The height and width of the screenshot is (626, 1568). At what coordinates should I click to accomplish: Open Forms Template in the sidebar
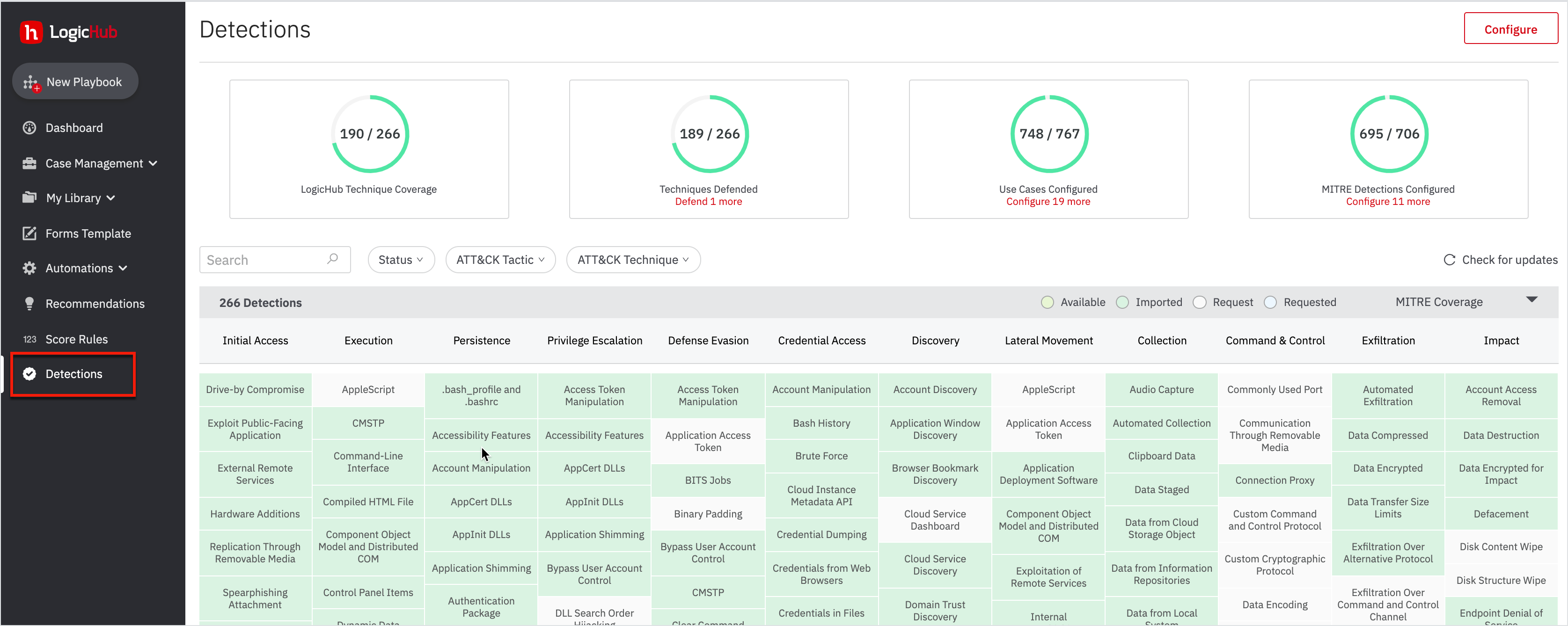(88, 233)
